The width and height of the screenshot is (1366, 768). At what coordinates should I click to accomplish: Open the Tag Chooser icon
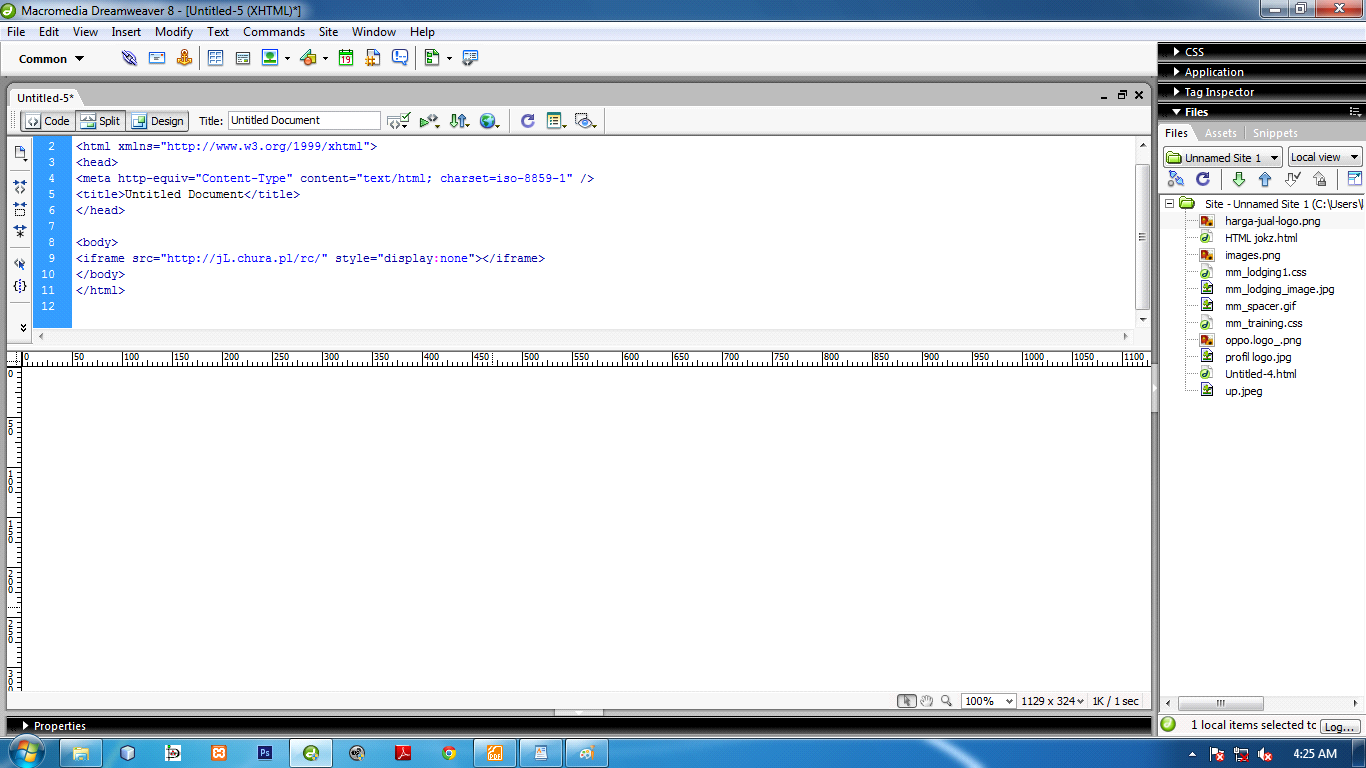(470, 58)
